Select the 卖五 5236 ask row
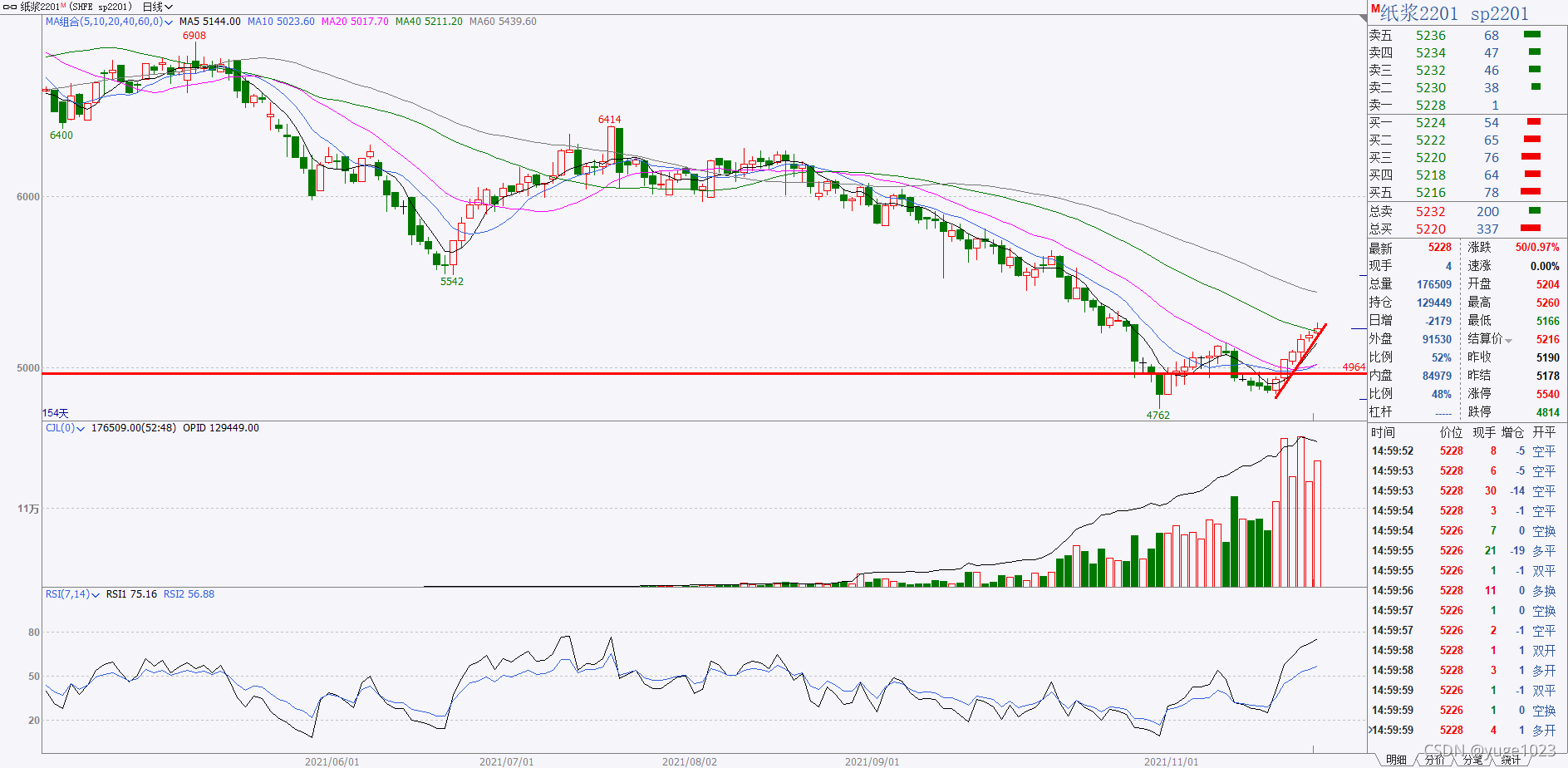 pos(1467,36)
